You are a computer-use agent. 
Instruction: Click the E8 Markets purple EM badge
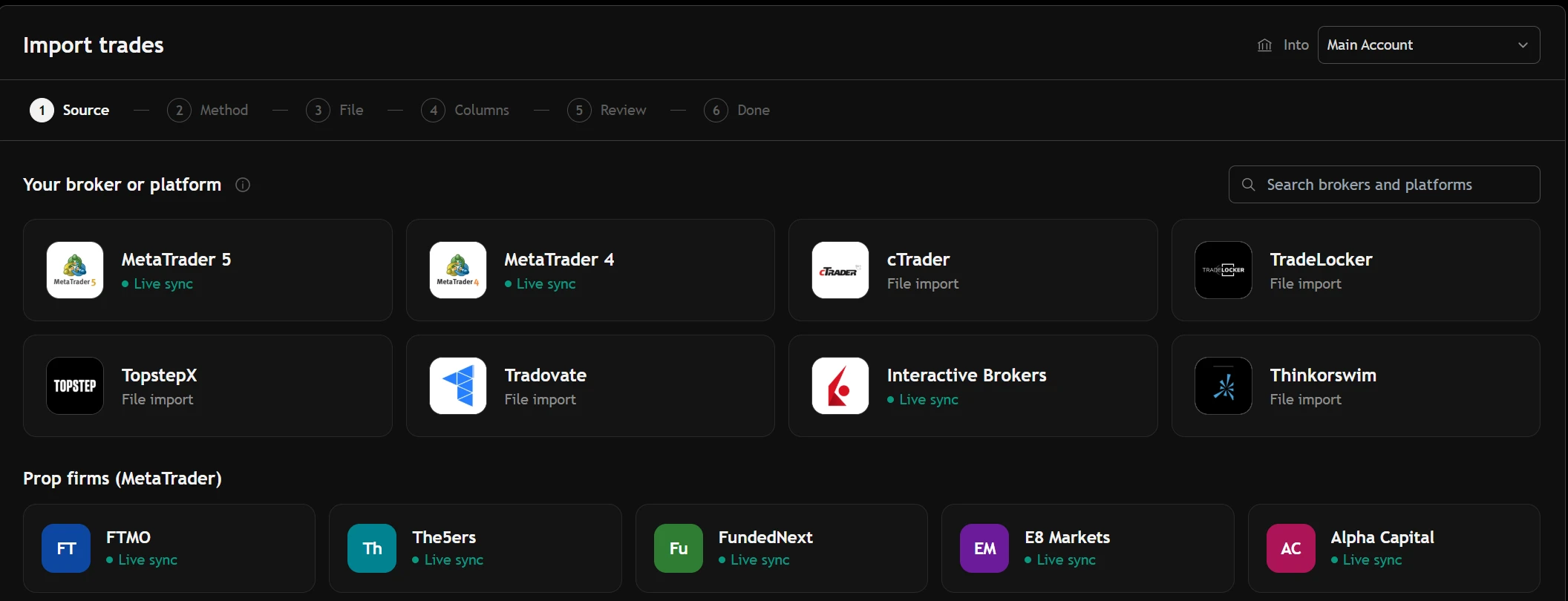pos(984,548)
